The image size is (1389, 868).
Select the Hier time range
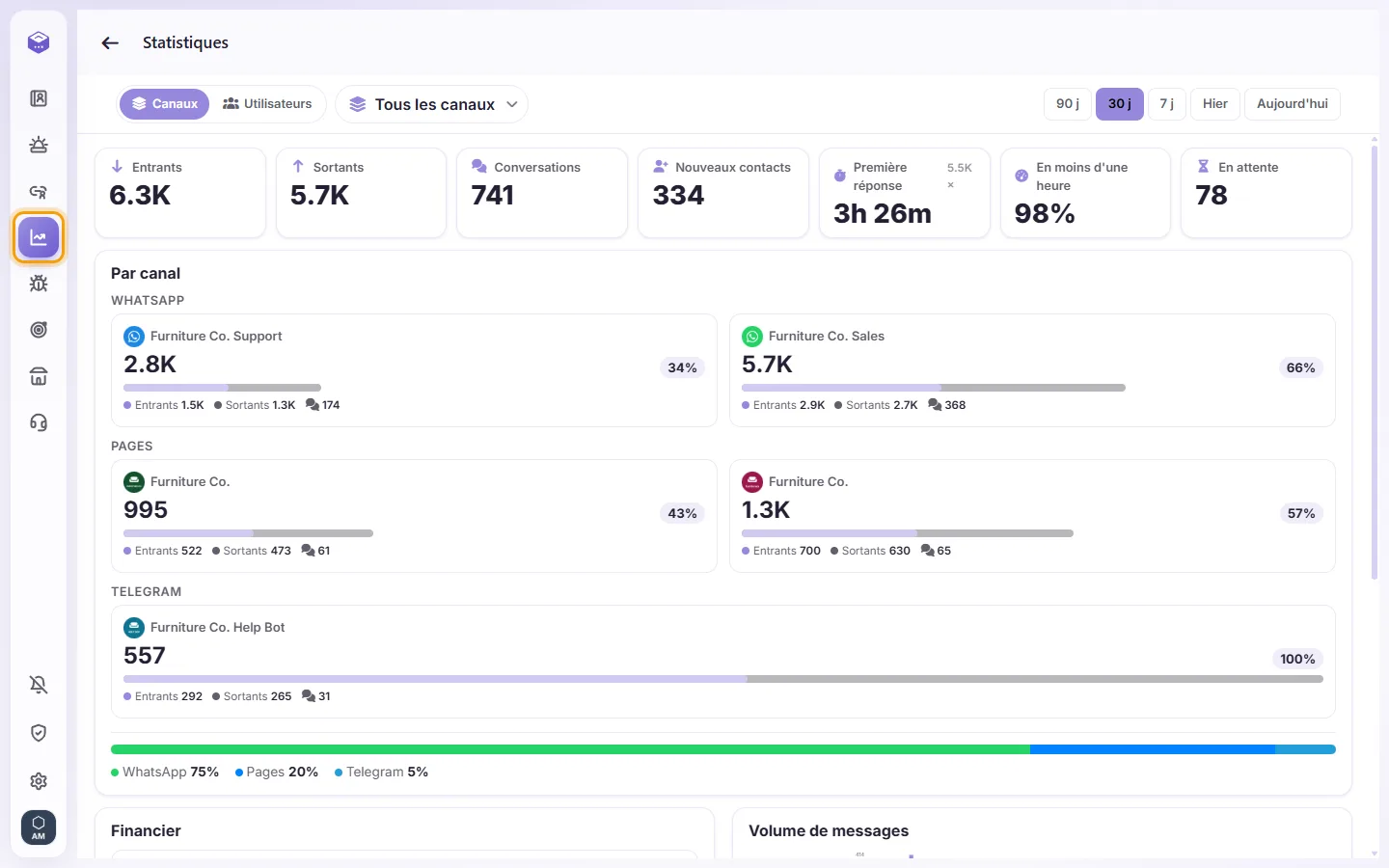coord(1215,104)
